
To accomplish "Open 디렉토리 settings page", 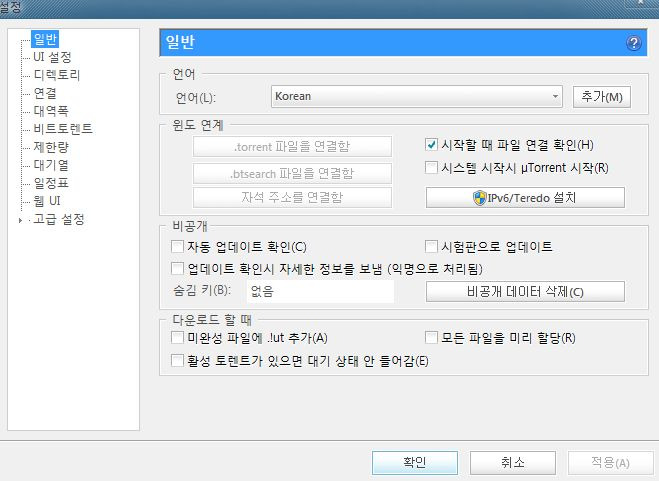I will tap(57, 75).
